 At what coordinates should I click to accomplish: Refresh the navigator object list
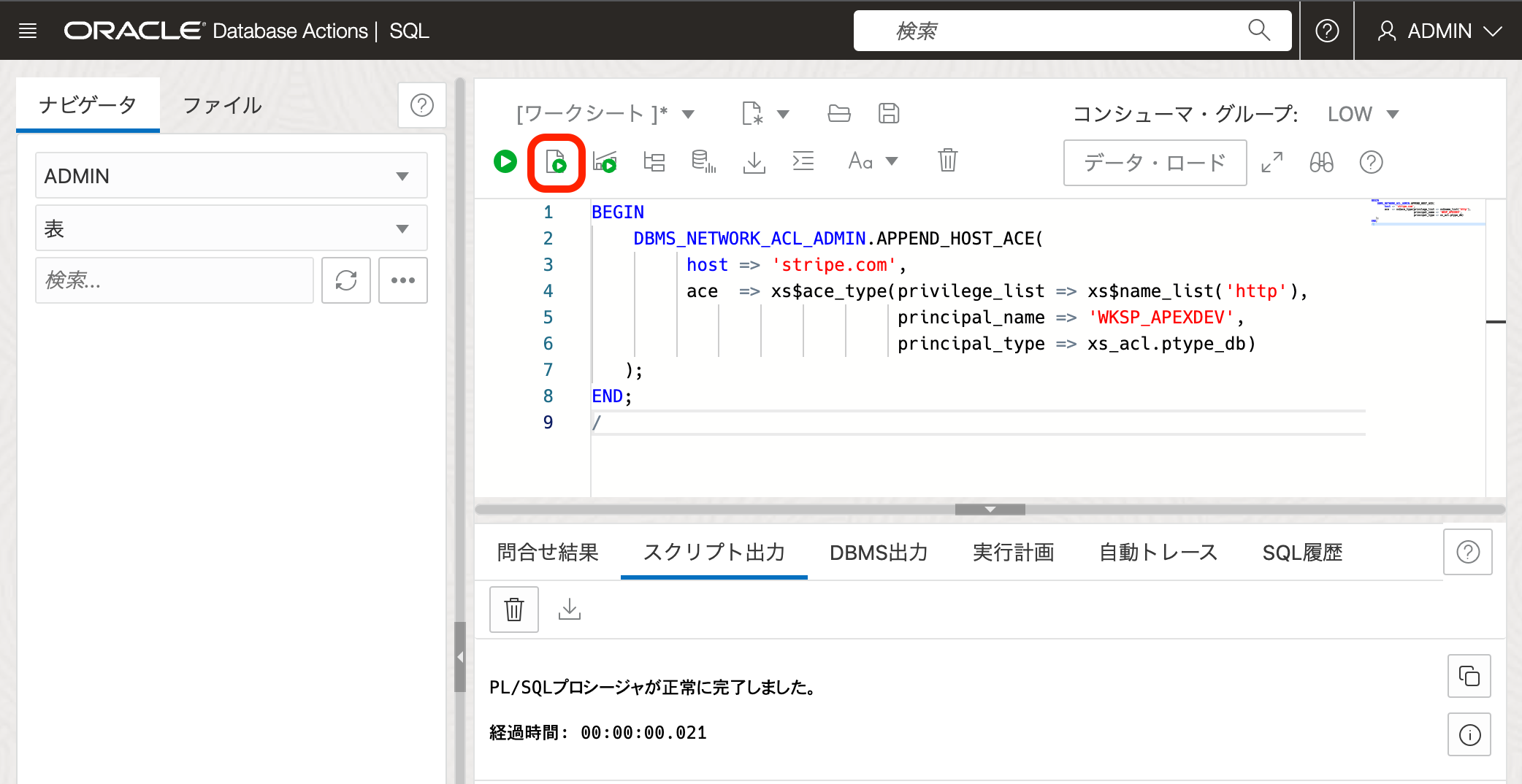click(346, 280)
